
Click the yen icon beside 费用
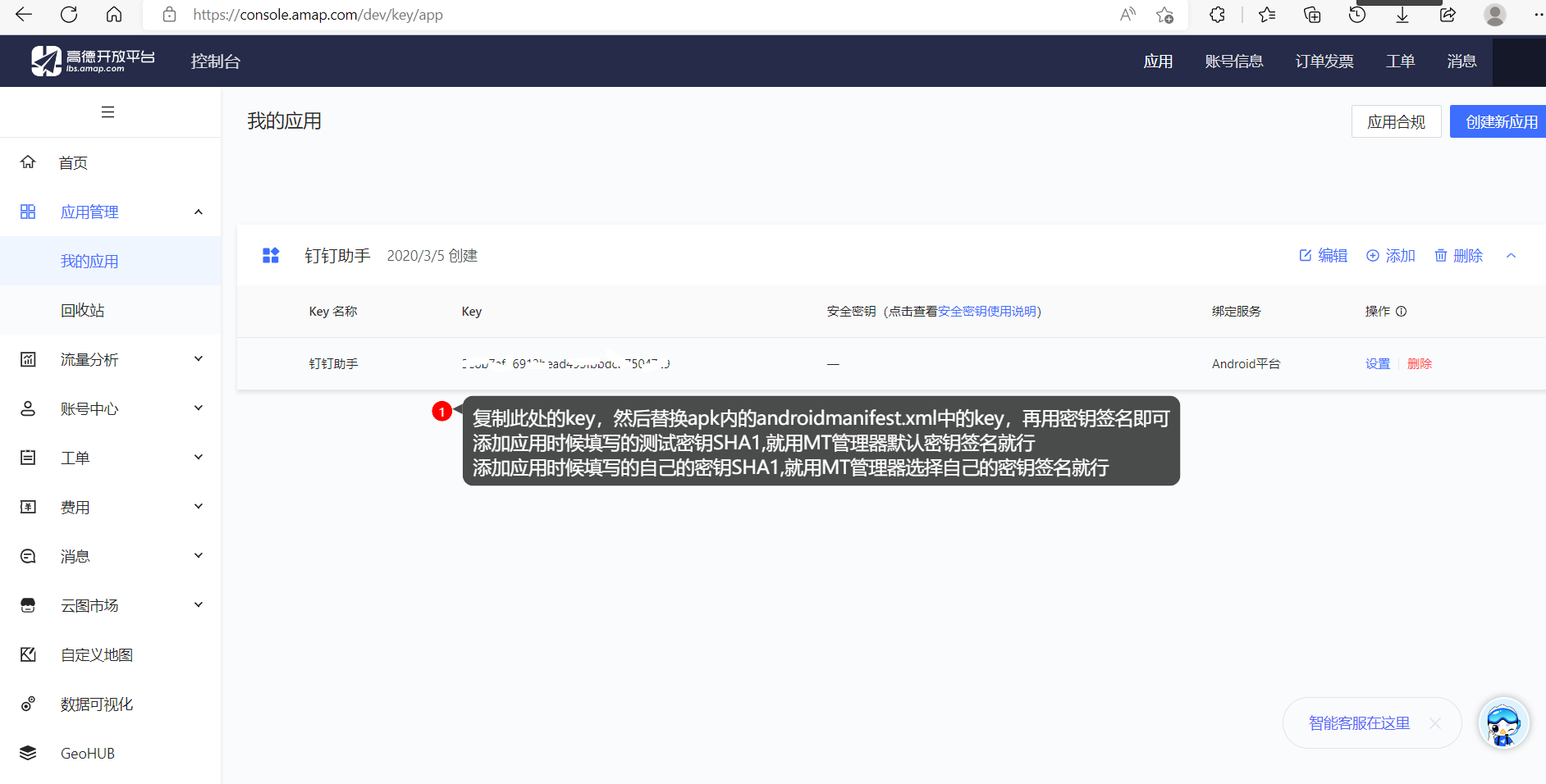(x=28, y=507)
